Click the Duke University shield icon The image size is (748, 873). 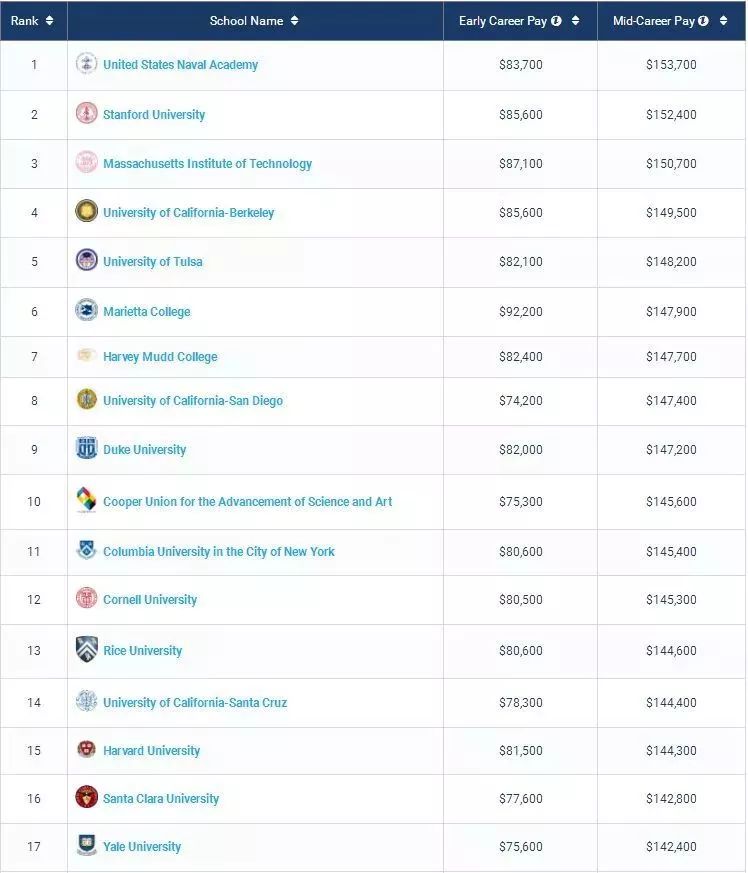click(x=87, y=448)
